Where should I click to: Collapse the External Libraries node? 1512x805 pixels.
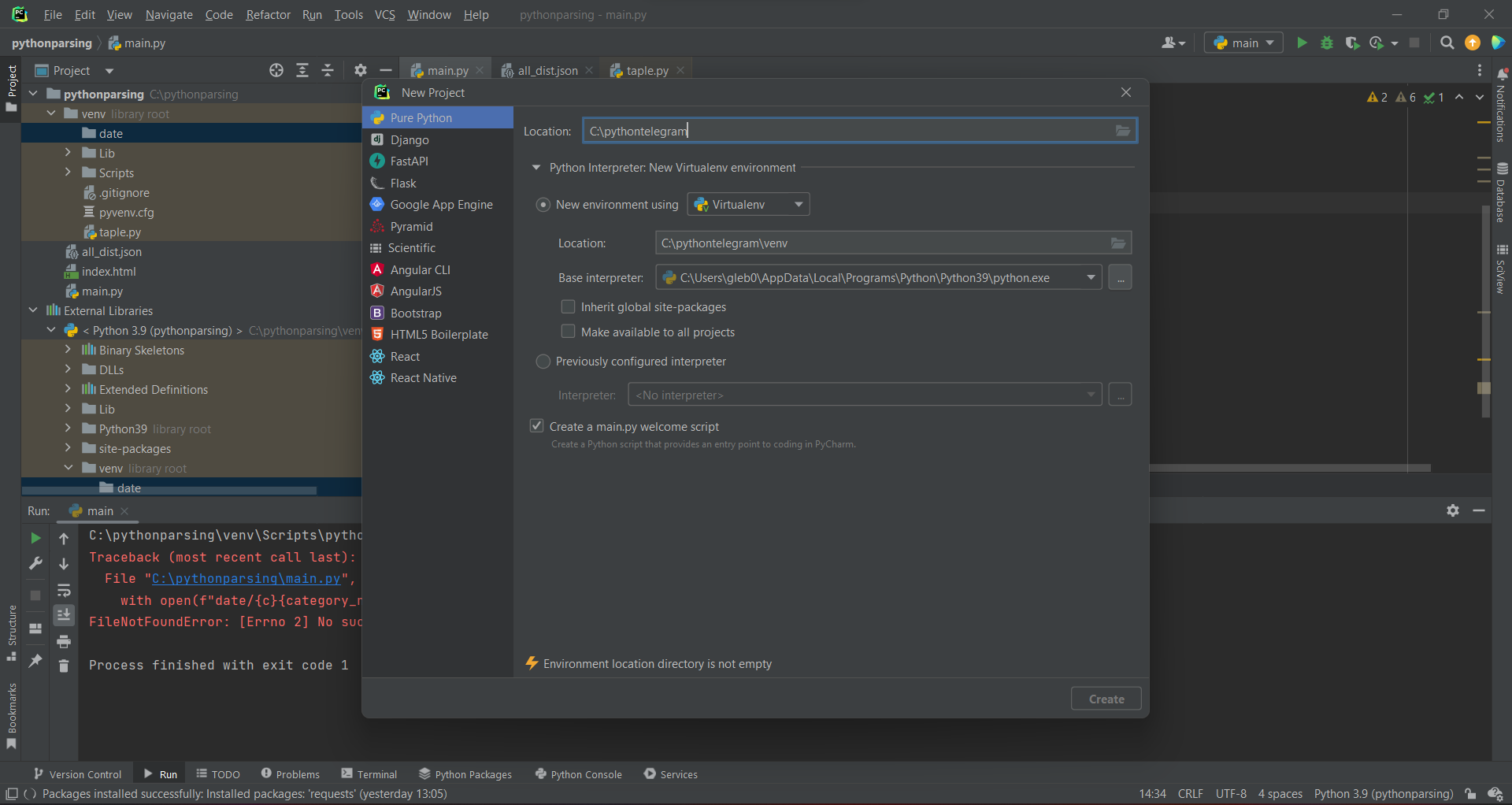pos(33,310)
